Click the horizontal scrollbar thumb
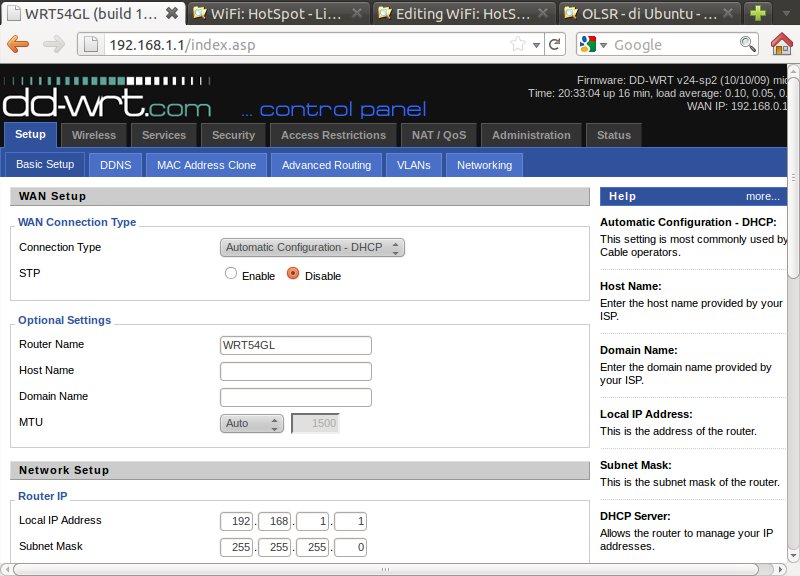 386,569
